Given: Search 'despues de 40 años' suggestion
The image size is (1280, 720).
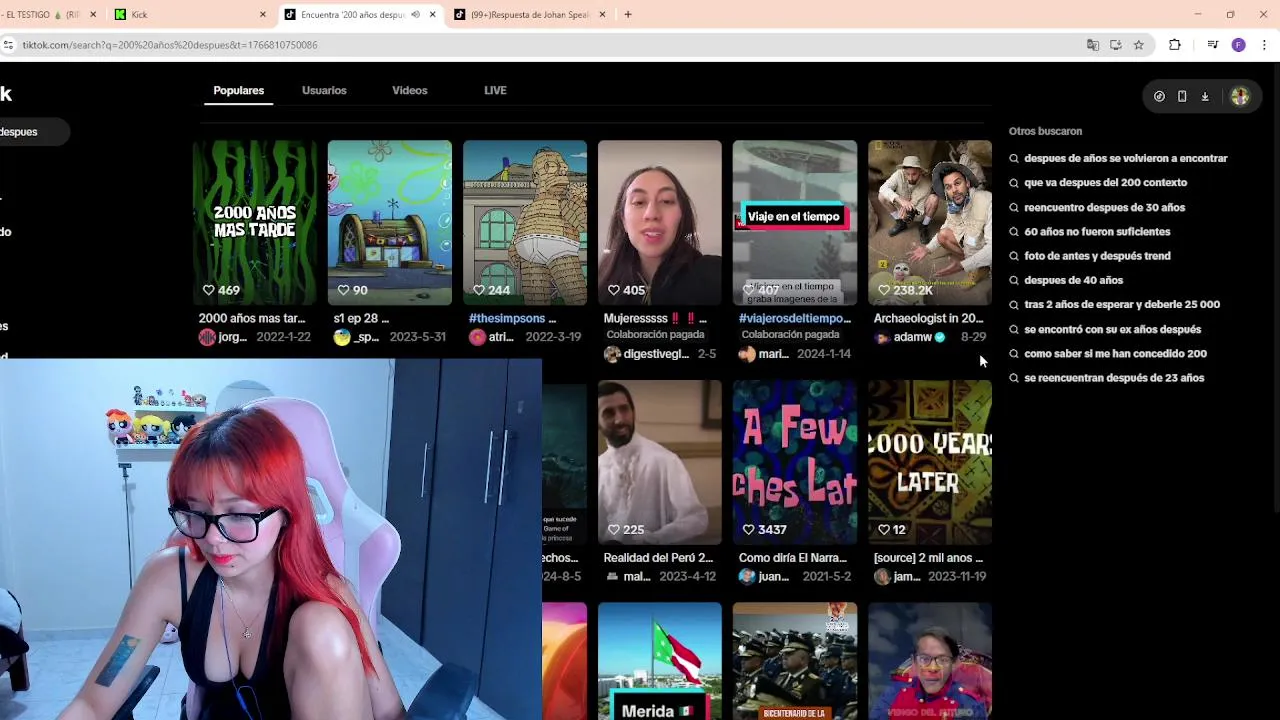Looking at the screenshot, I should coord(1073,280).
